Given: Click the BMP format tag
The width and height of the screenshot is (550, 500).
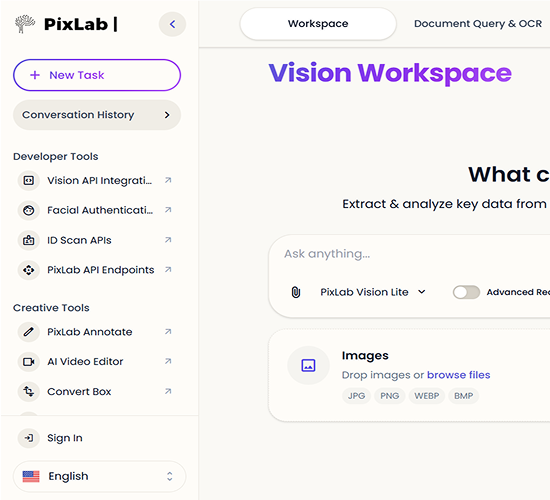Looking at the screenshot, I should click(x=463, y=396).
